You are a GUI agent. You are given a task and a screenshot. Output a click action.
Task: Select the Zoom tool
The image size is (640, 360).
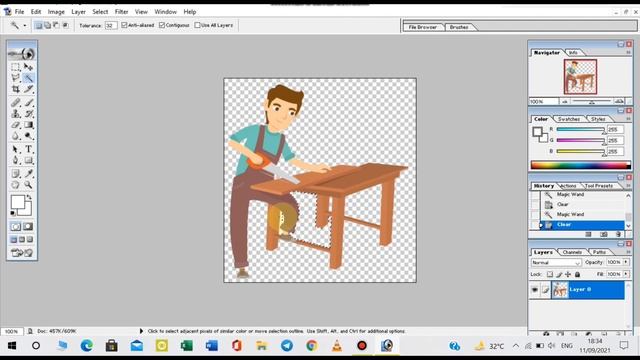[x=28, y=185]
